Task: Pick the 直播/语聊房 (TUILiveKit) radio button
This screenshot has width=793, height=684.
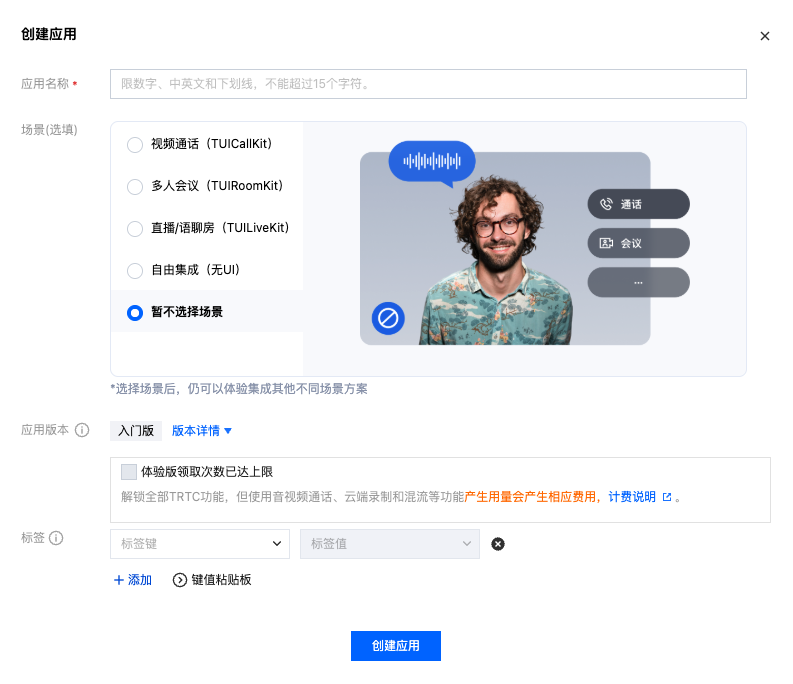Action: (x=135, y=229)
